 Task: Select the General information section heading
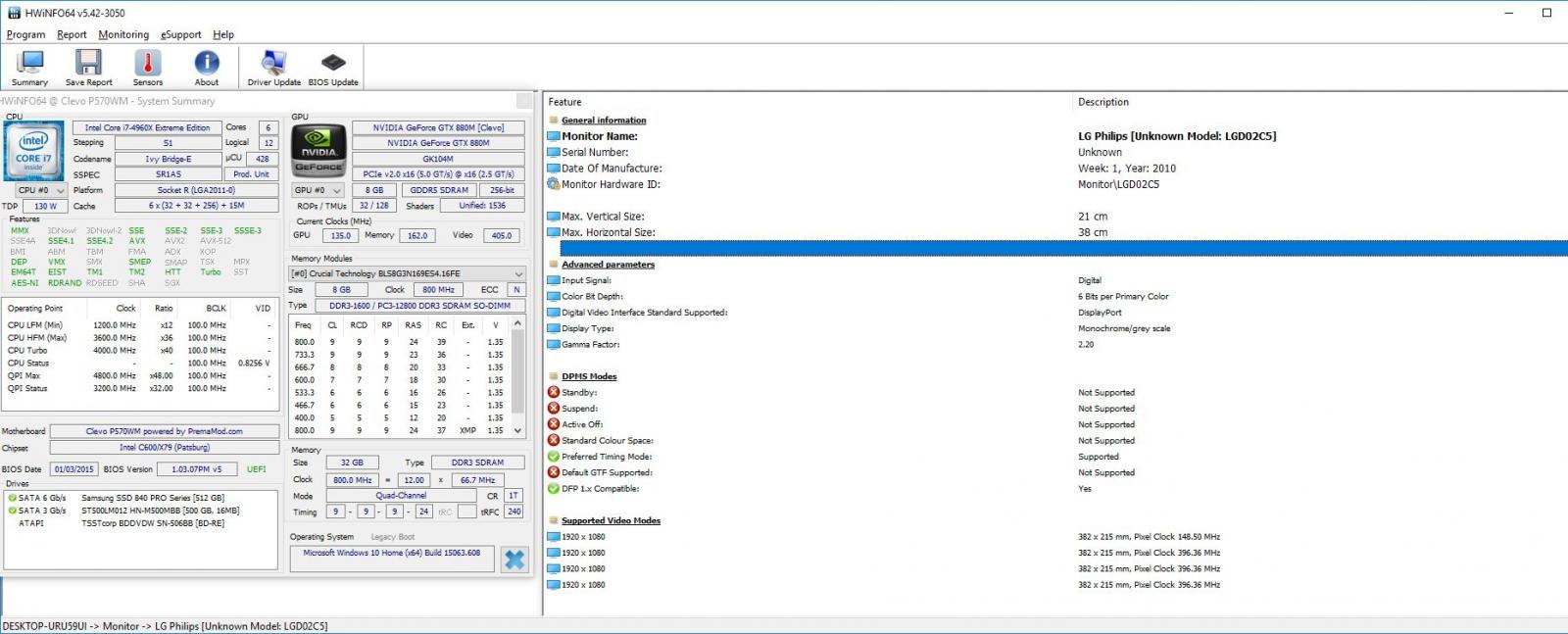coord(604,121)
